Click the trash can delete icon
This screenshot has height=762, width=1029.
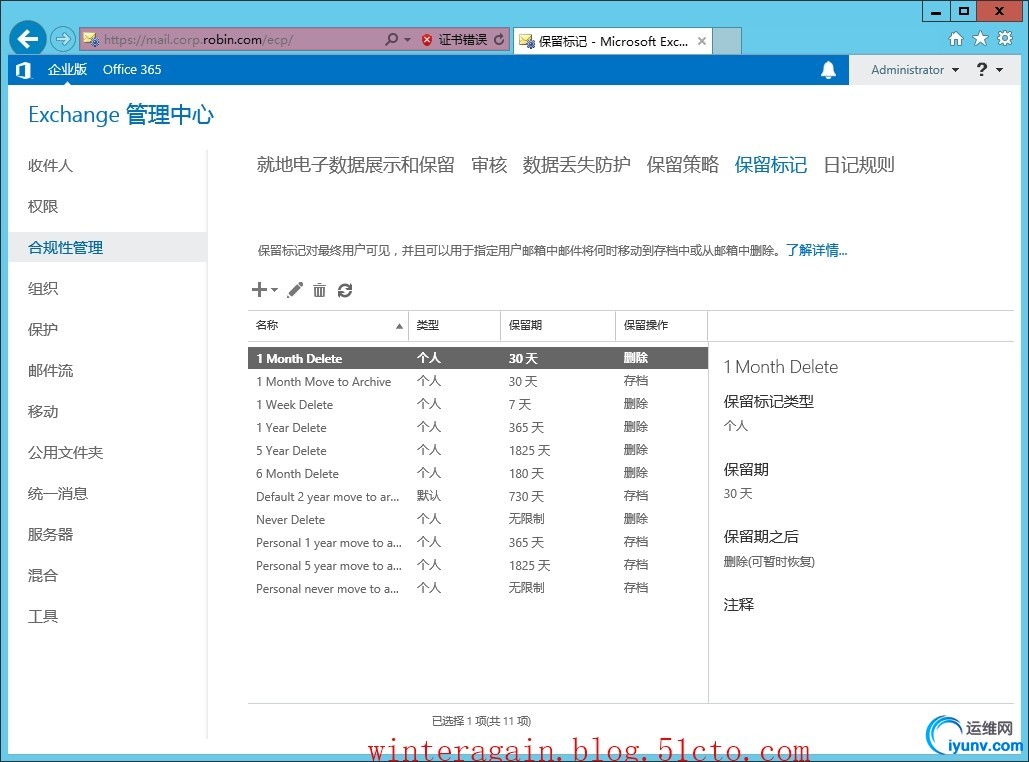[320, 289]
